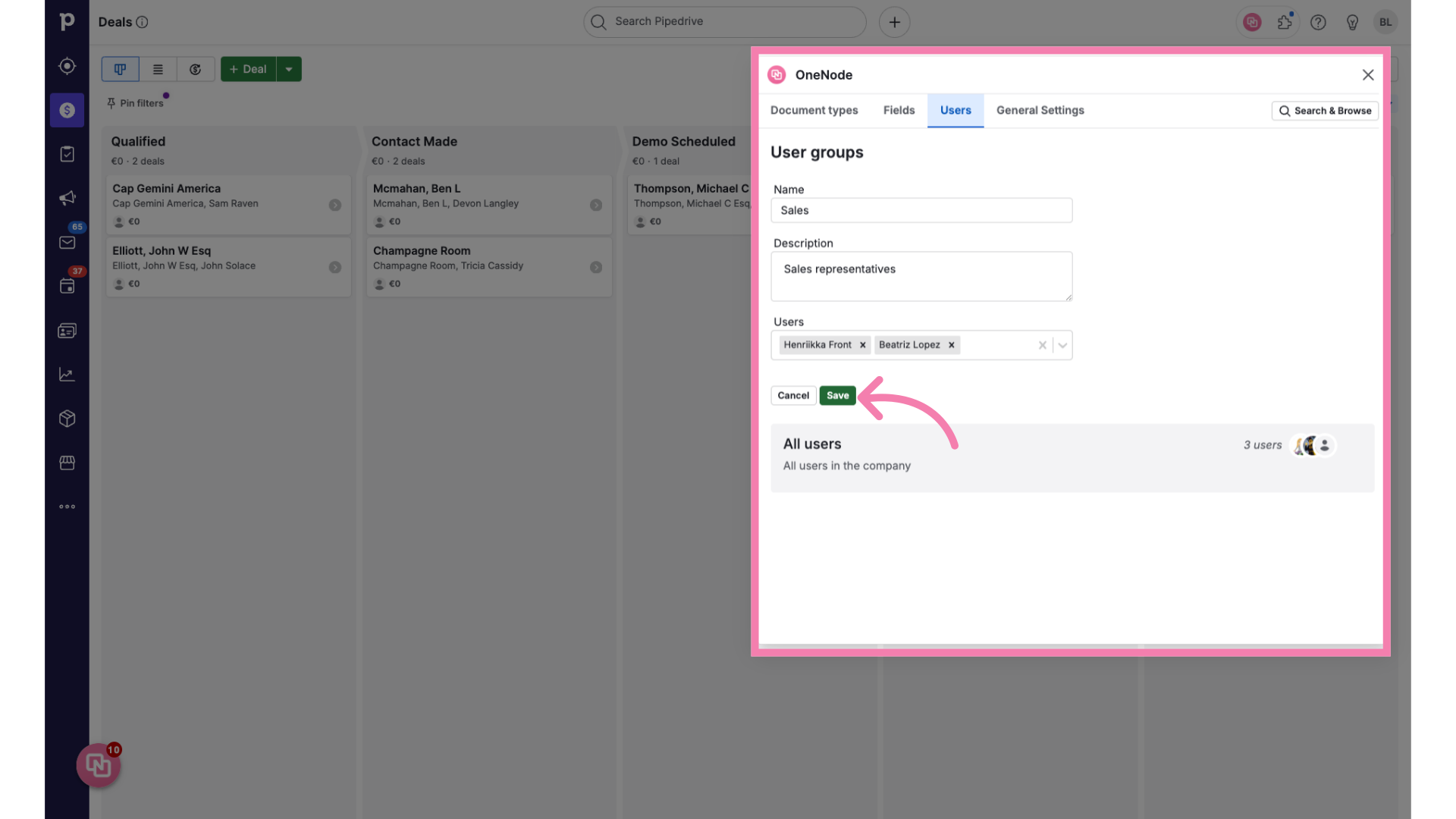
Task: Open help question mark icon
Action: click(1318, 22)
